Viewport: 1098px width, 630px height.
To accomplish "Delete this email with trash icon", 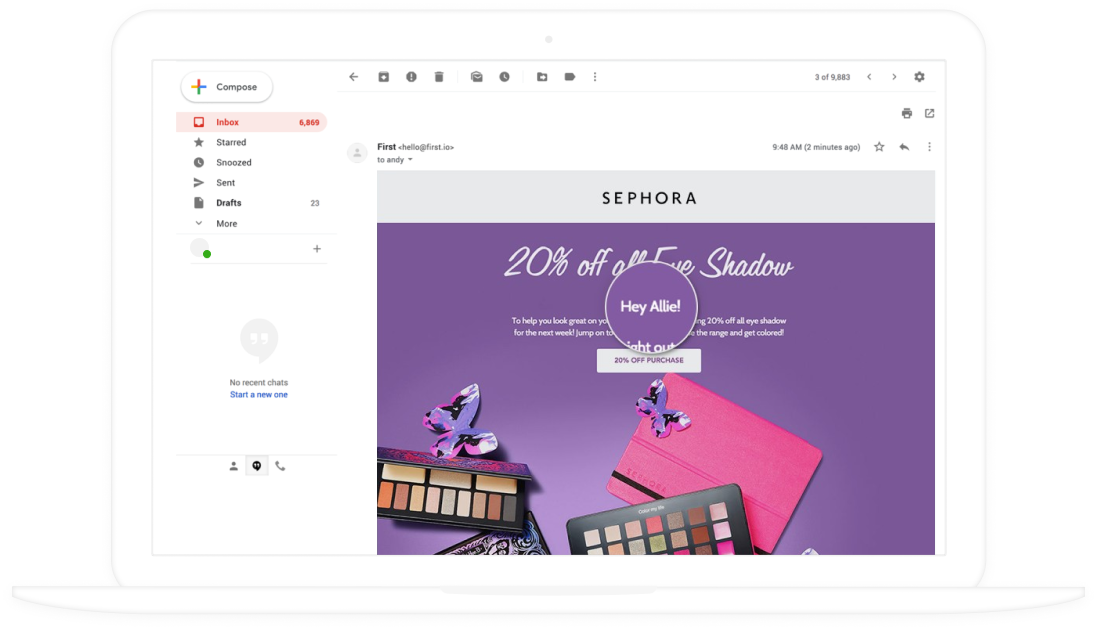I will pos(439,77).
